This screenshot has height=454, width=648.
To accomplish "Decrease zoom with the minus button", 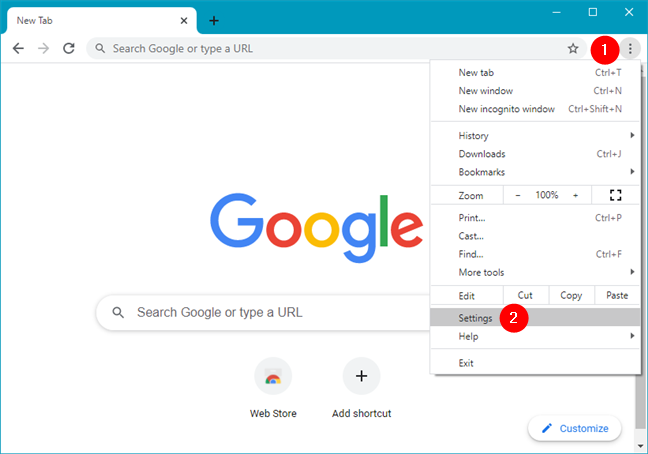I will (518, 195).
